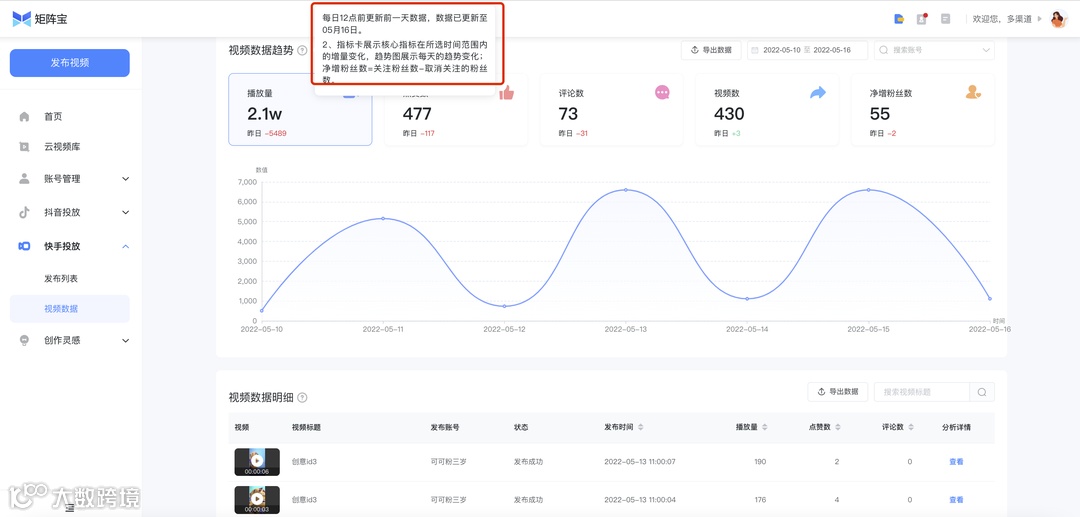This screenshot has width=1080, height=517.
Task: Open the contacts icon with red dot
Action: pos(922,19)
